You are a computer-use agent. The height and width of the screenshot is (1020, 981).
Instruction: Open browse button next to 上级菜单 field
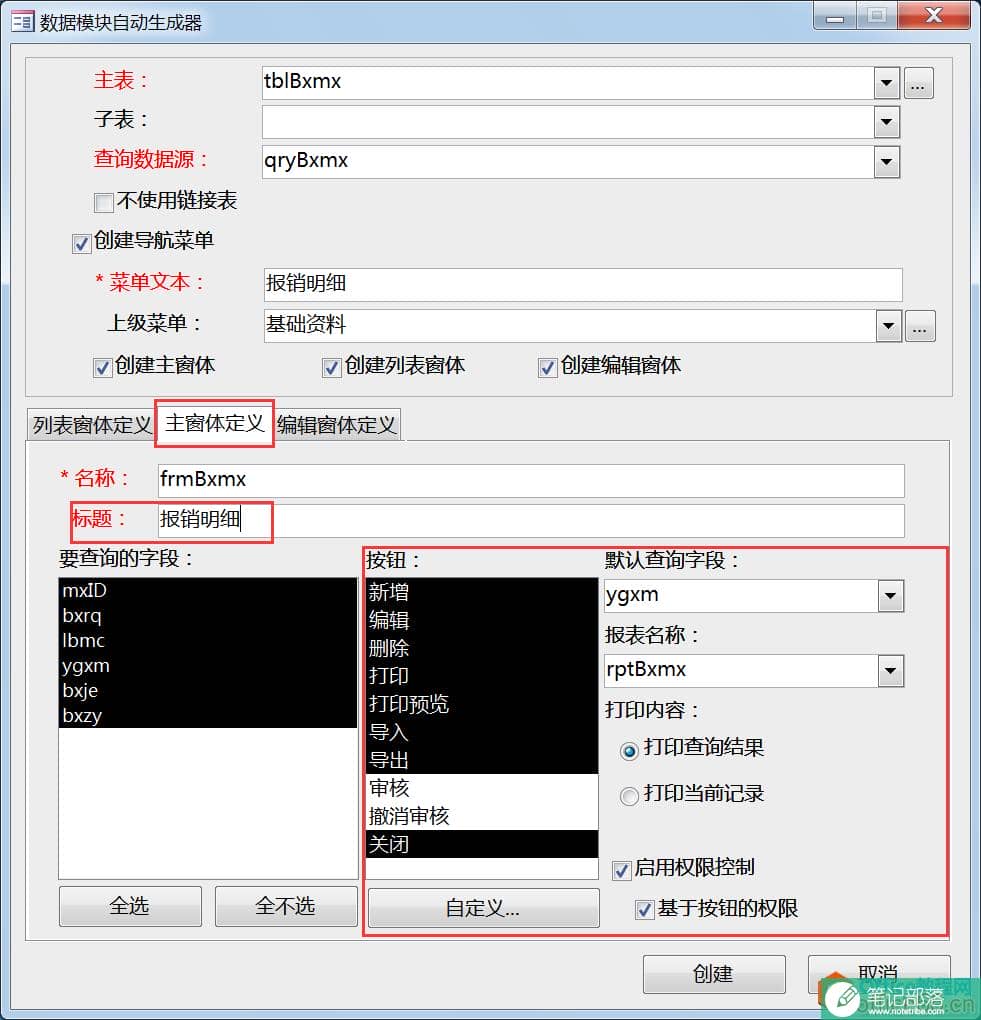pyautogui.click(x=919, y=327)
